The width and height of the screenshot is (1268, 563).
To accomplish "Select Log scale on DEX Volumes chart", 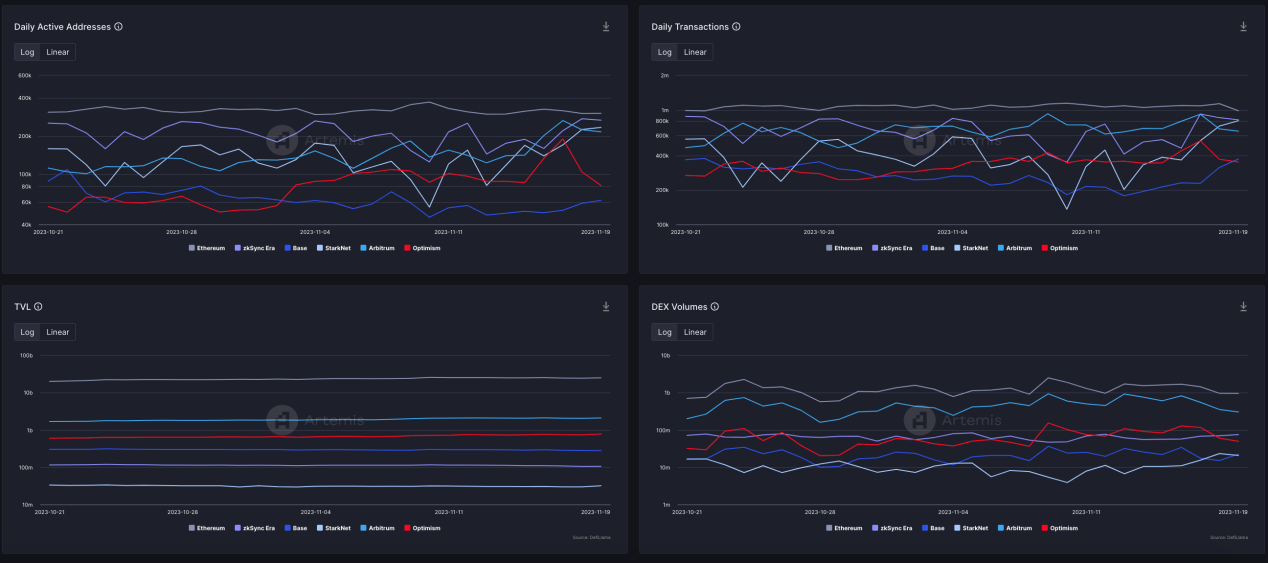I will tap(664, 332).
